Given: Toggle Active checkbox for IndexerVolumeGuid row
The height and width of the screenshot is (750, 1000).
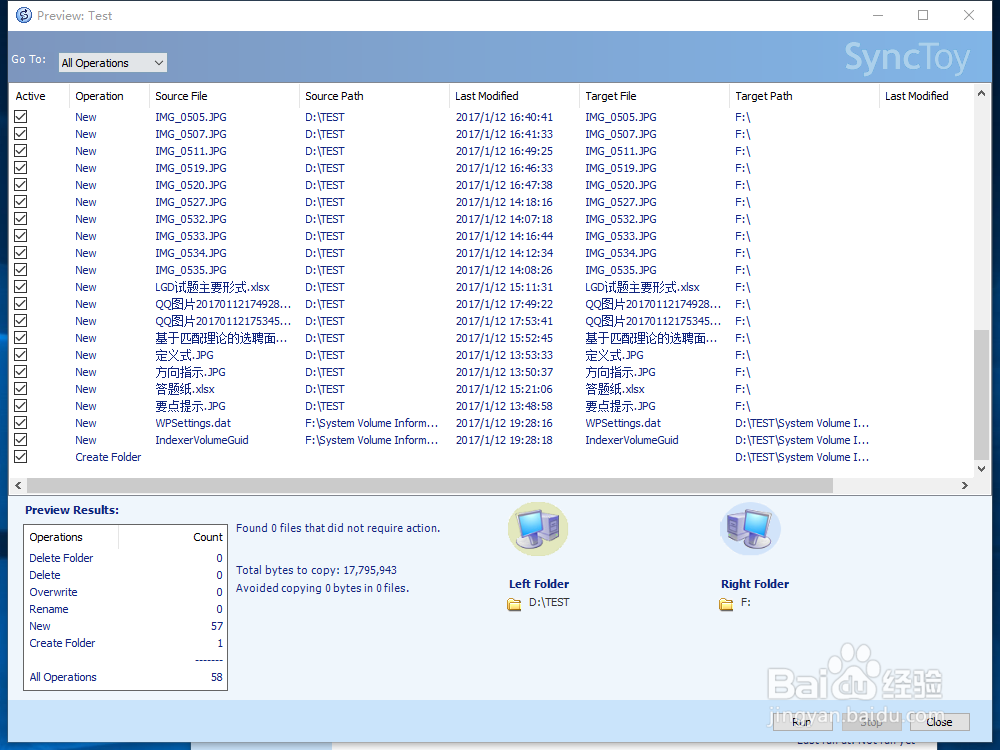Looking at the screenshot, I should (x=20, y=439).
